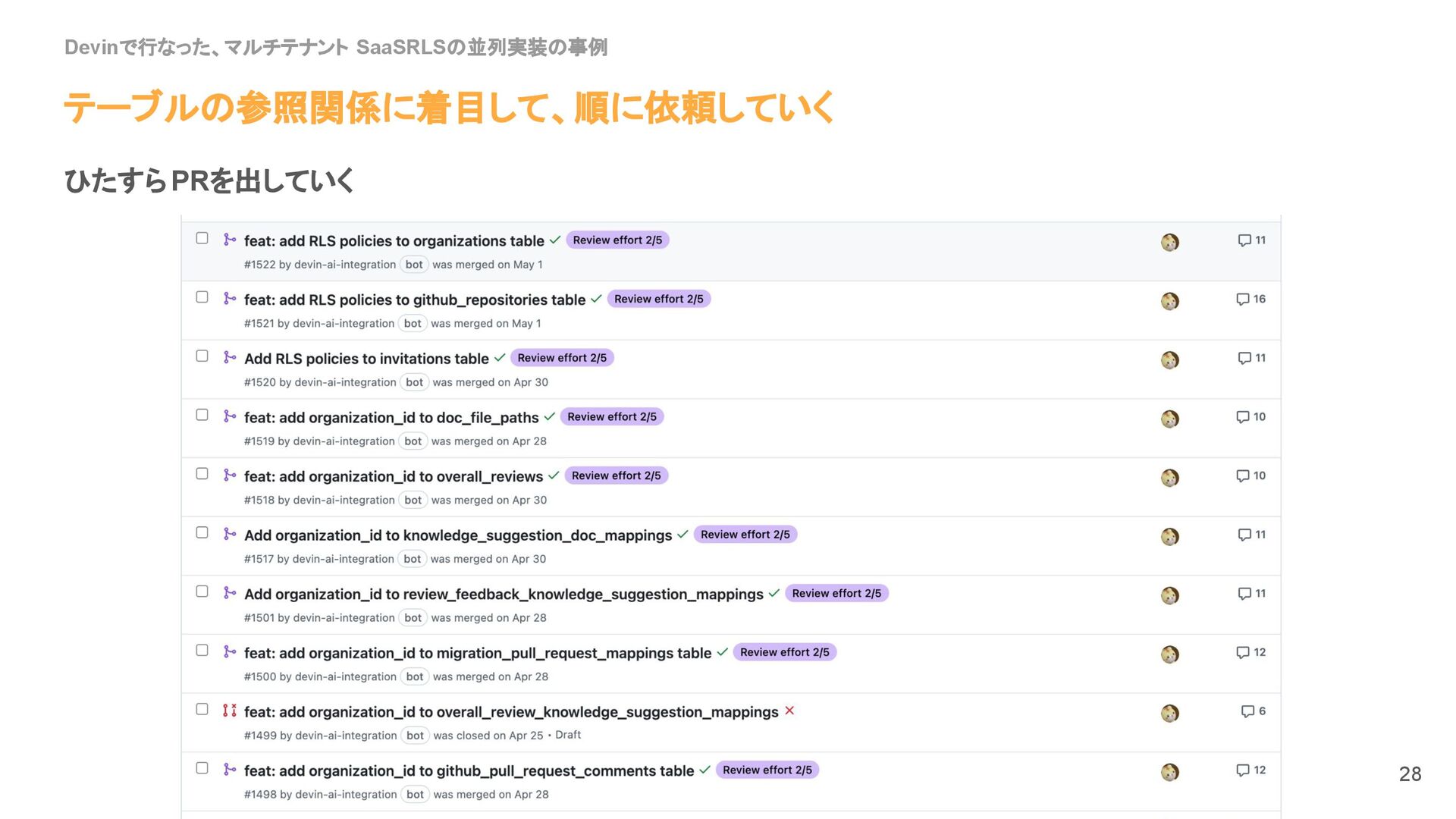This screenshot has height=819, width=1456.
Task: Open 'feat: add organization_id to overall_reviews'
Action: click(394, 476)
